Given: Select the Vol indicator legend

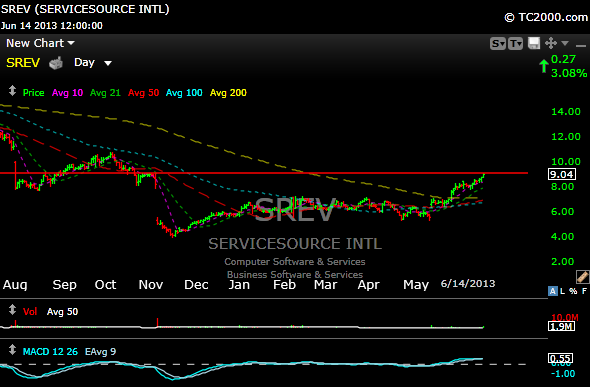Looking at the screenshot, I should 30,312.
